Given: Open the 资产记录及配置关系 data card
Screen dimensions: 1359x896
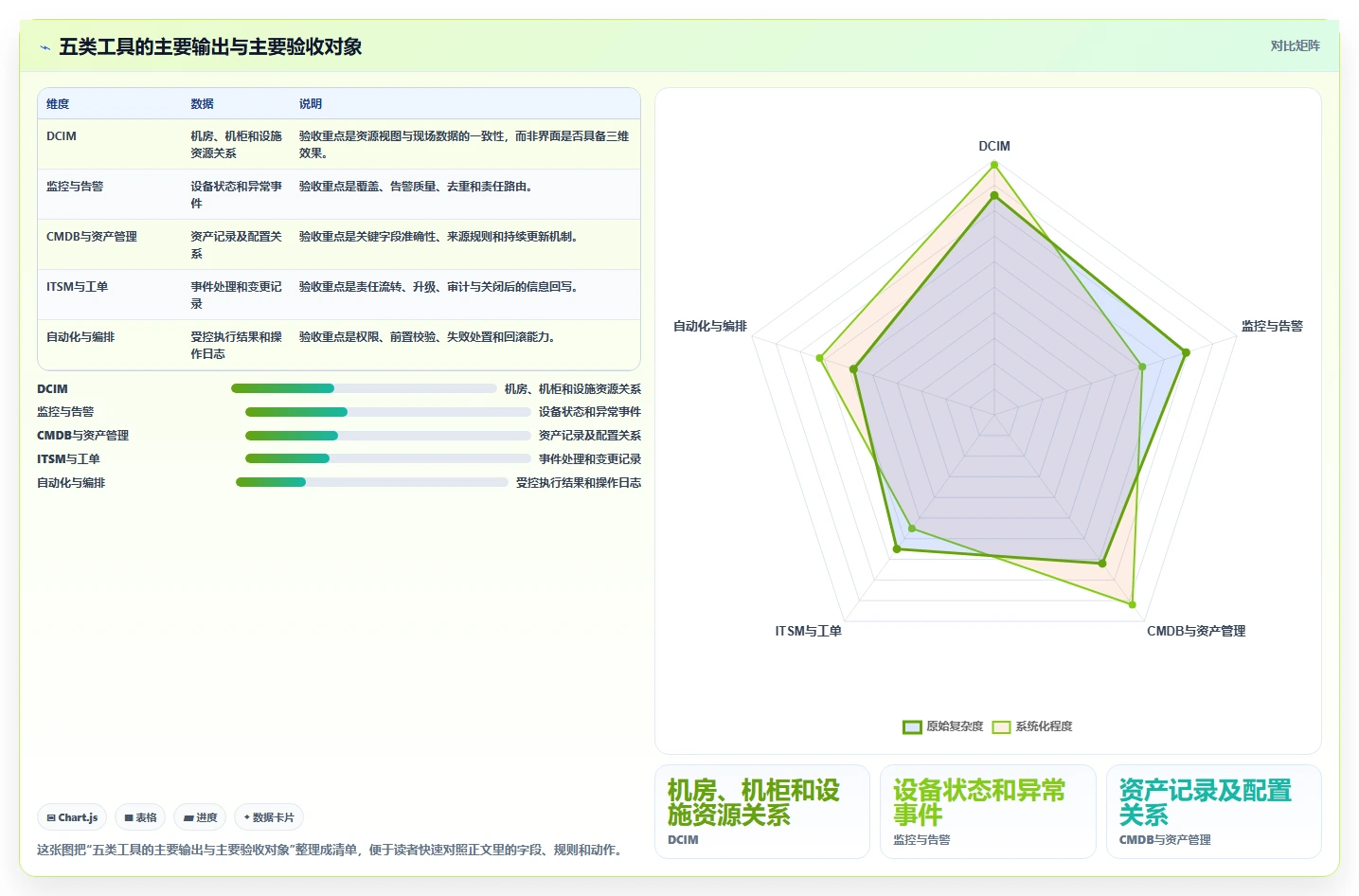Looking at the screenshot, I should coord(1214,812).
